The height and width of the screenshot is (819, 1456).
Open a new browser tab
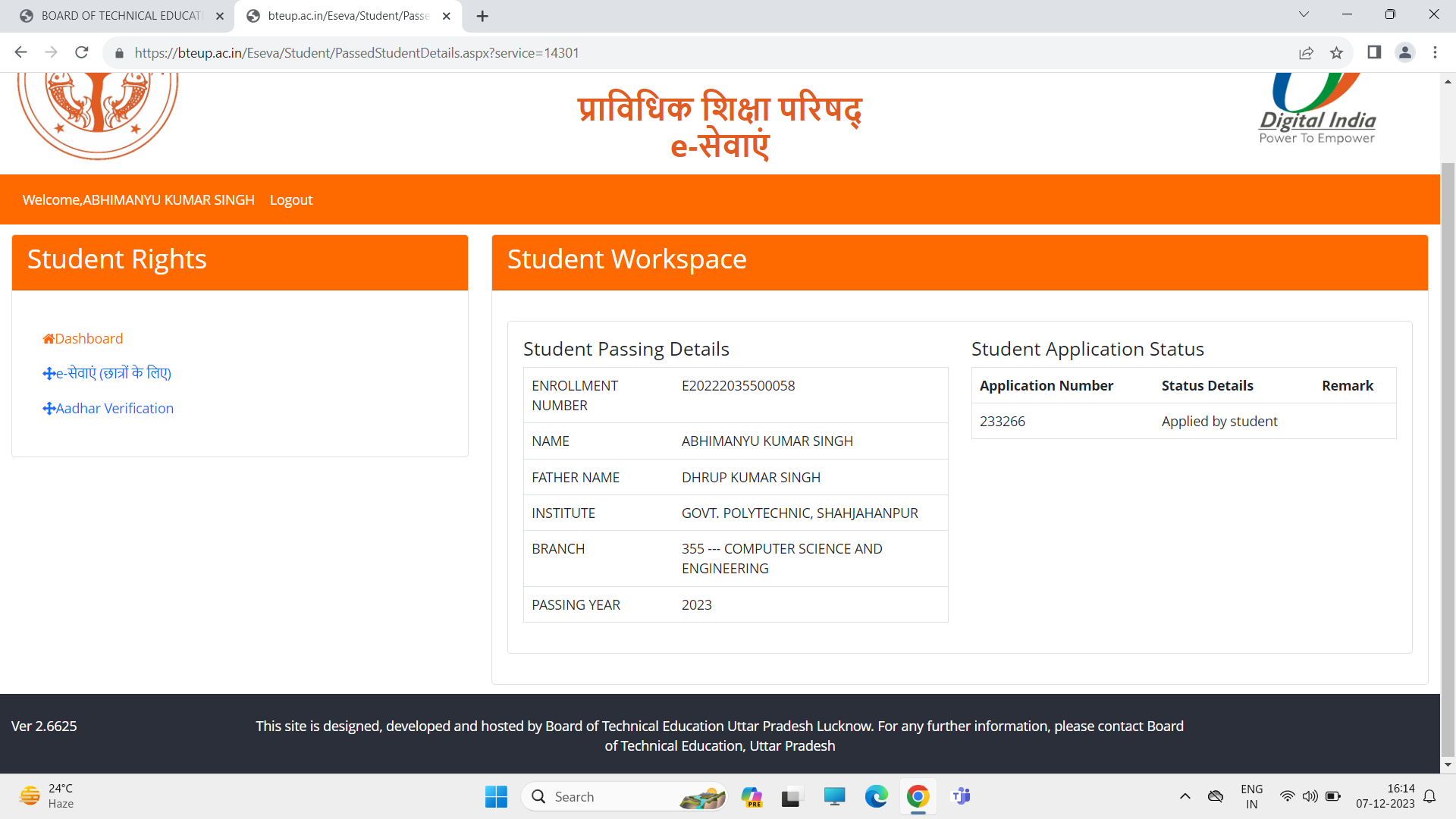(x=482, y=16)
